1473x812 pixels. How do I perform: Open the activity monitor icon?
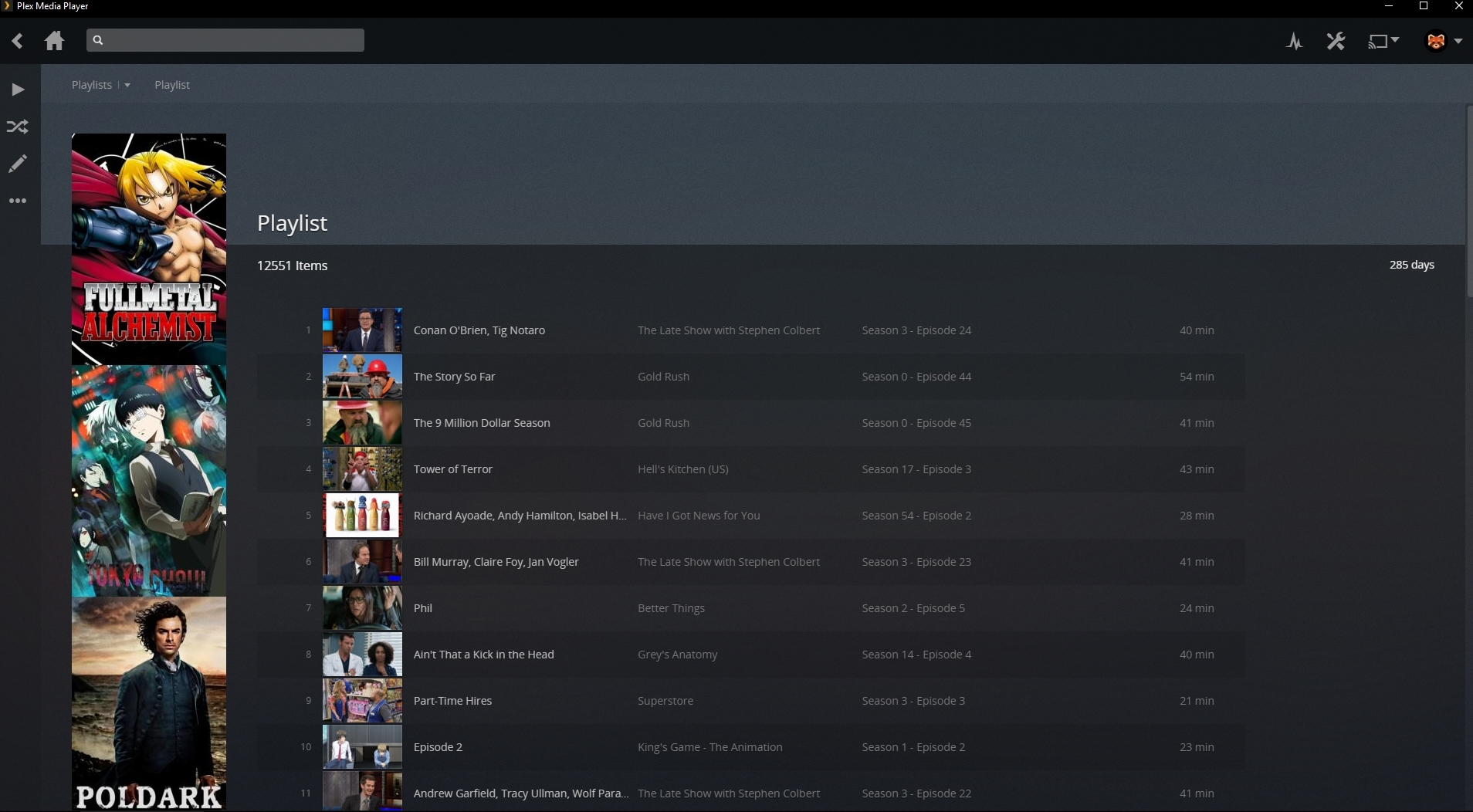coord(1295,41)
